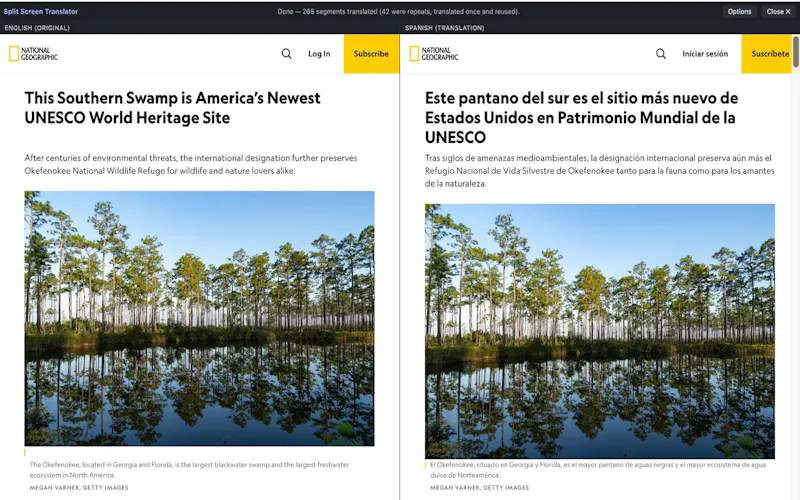This screenshot has width=800, height=500.
Task: Open National Geographic logo in Spanish pane
Action: coord(434,54)
